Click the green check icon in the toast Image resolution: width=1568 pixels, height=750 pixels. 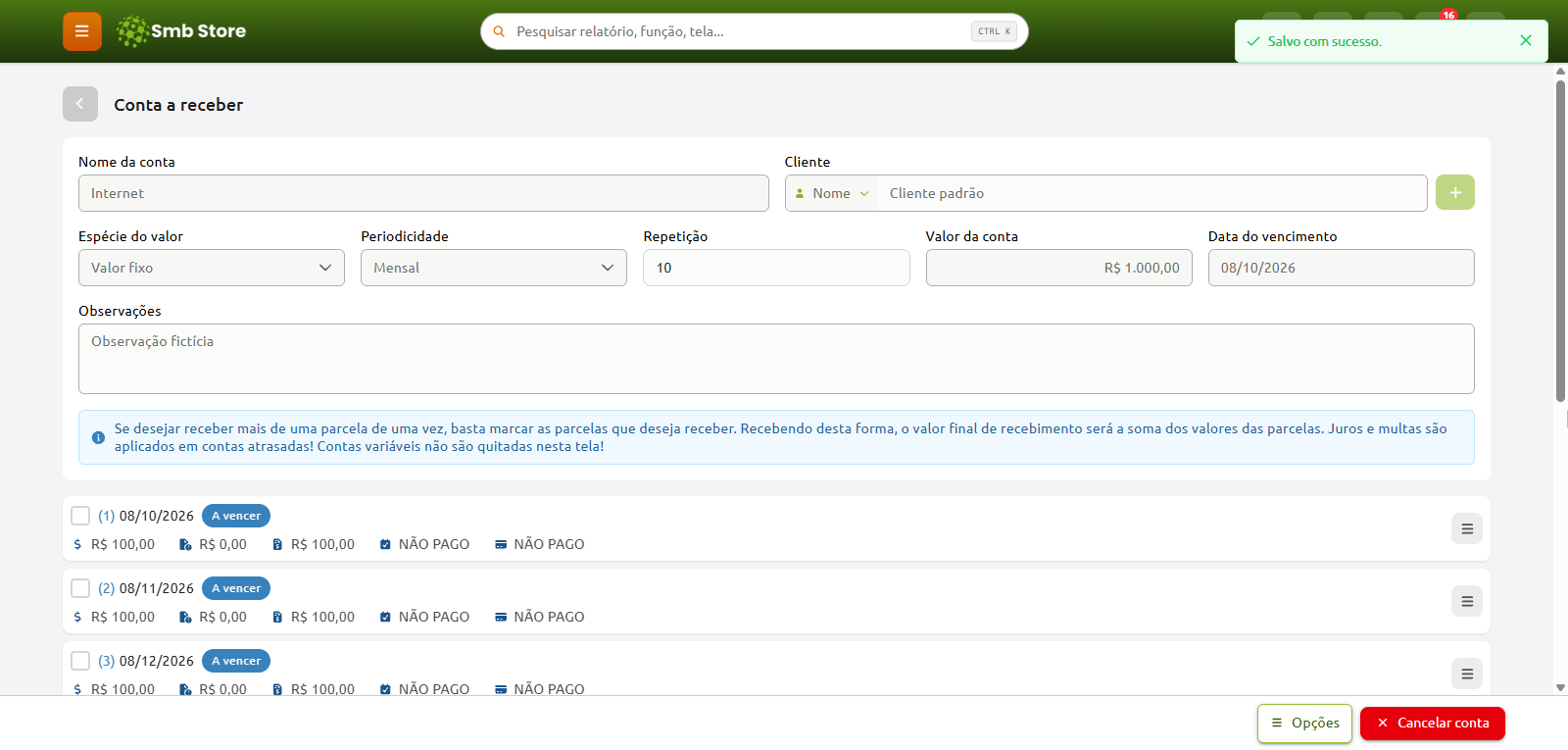coord(1253,41)
